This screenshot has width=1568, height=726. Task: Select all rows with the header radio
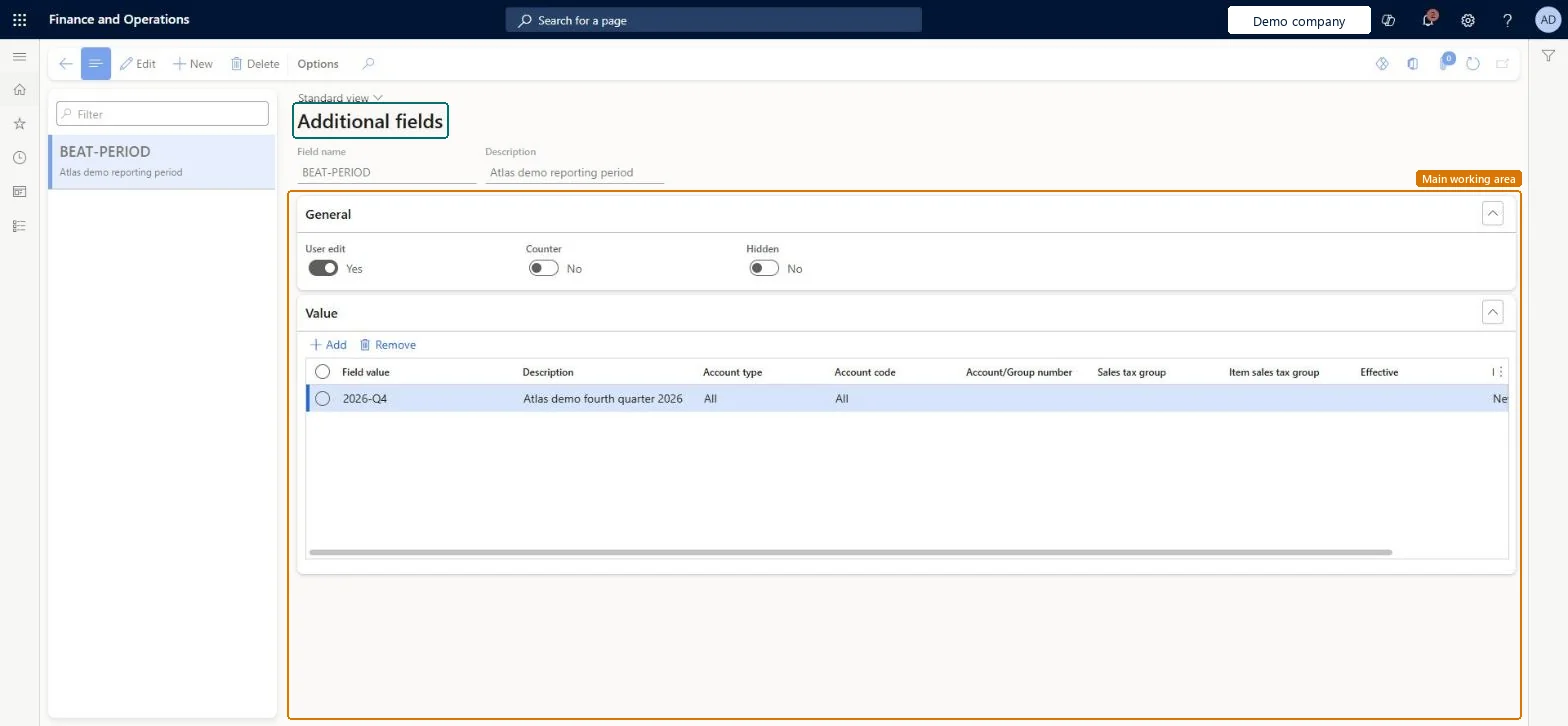pos(322,372)
